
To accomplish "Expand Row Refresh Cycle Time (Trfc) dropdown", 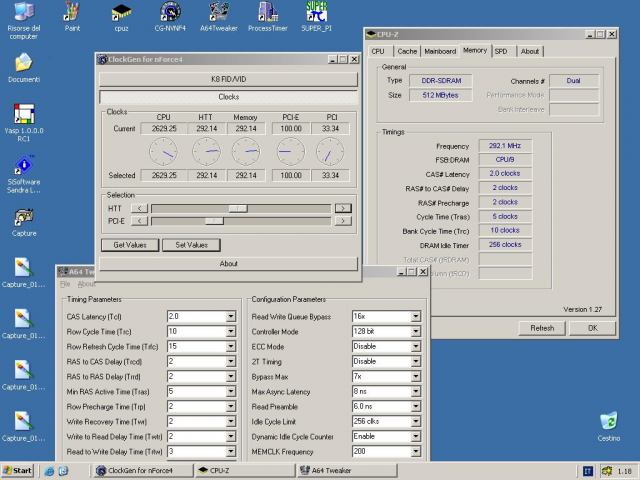I will pos(231,347).
